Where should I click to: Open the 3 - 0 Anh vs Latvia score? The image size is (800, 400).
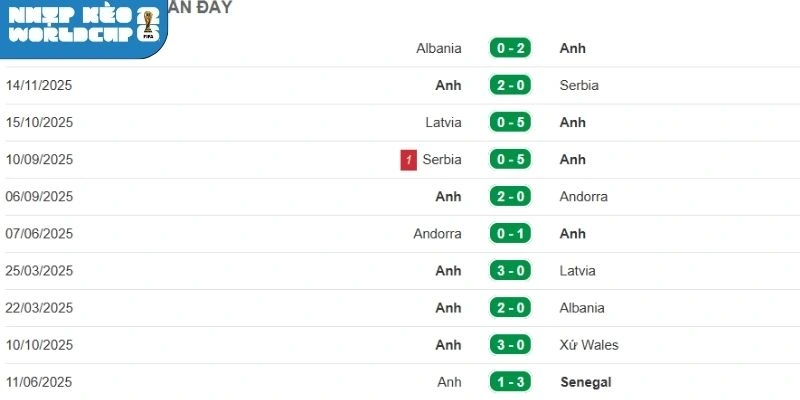[510, 270]
